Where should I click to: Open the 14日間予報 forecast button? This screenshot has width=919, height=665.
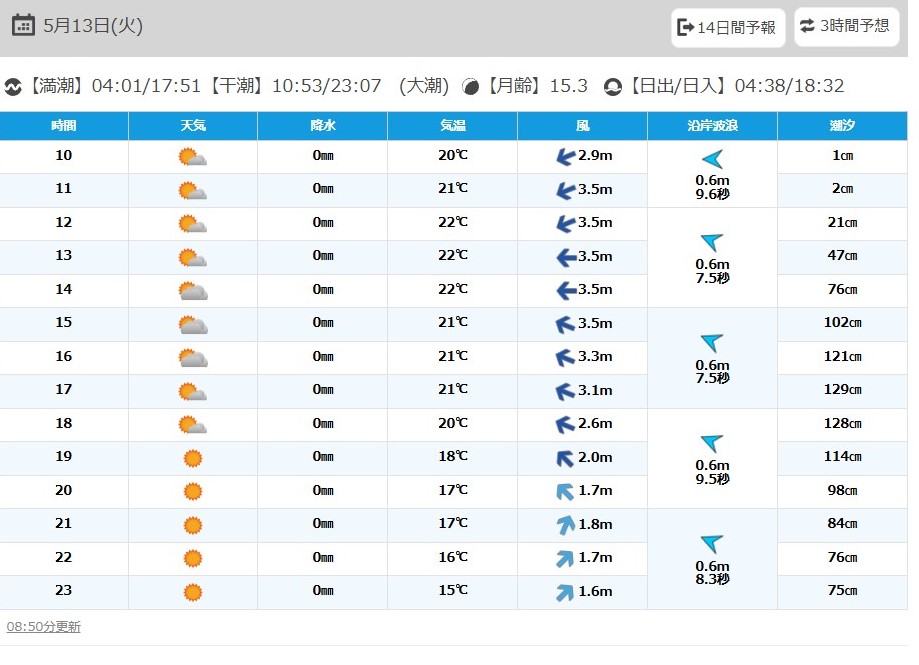point(727,27)
